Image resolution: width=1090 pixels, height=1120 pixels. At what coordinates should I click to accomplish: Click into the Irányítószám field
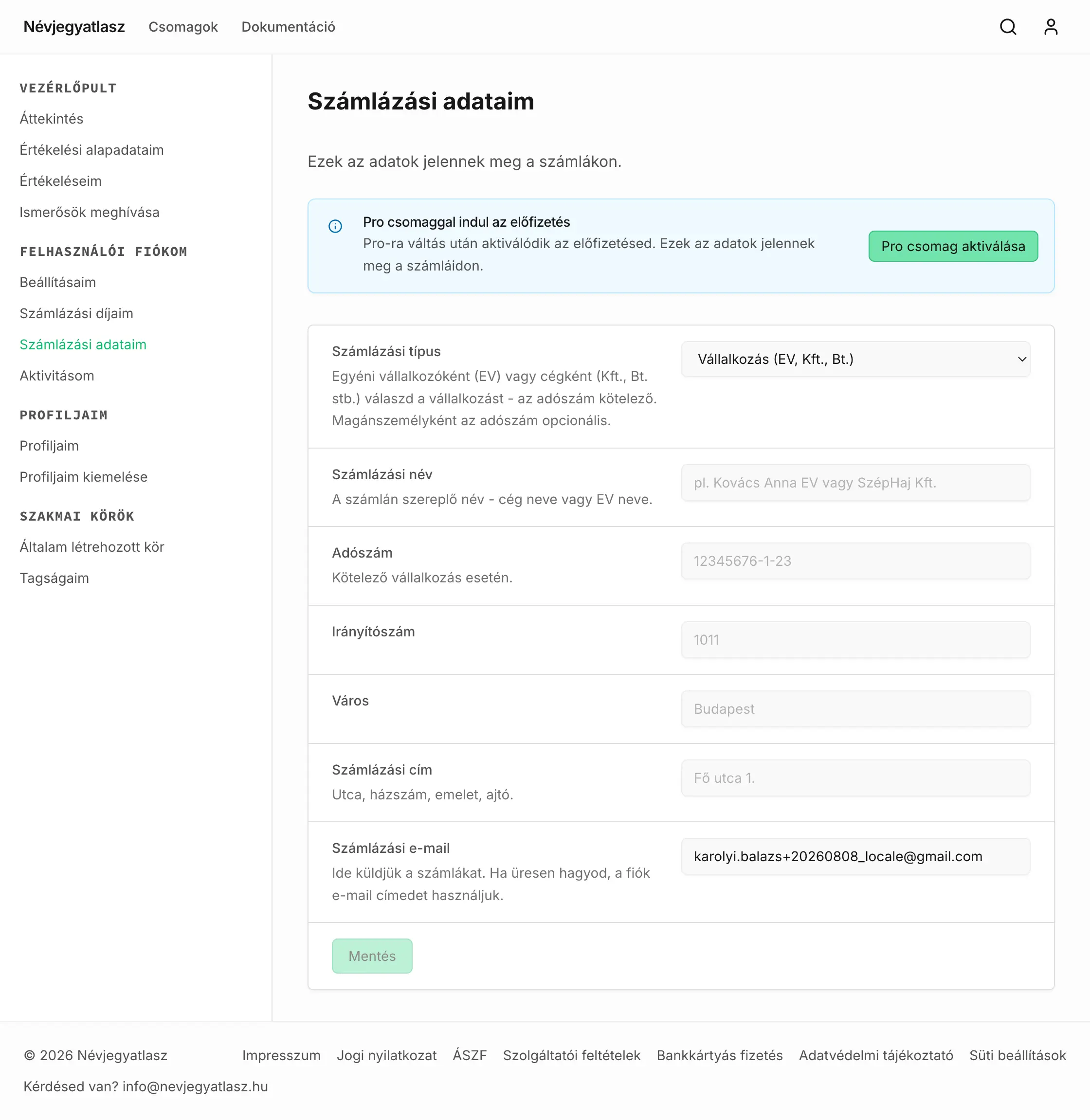point(855,640)
